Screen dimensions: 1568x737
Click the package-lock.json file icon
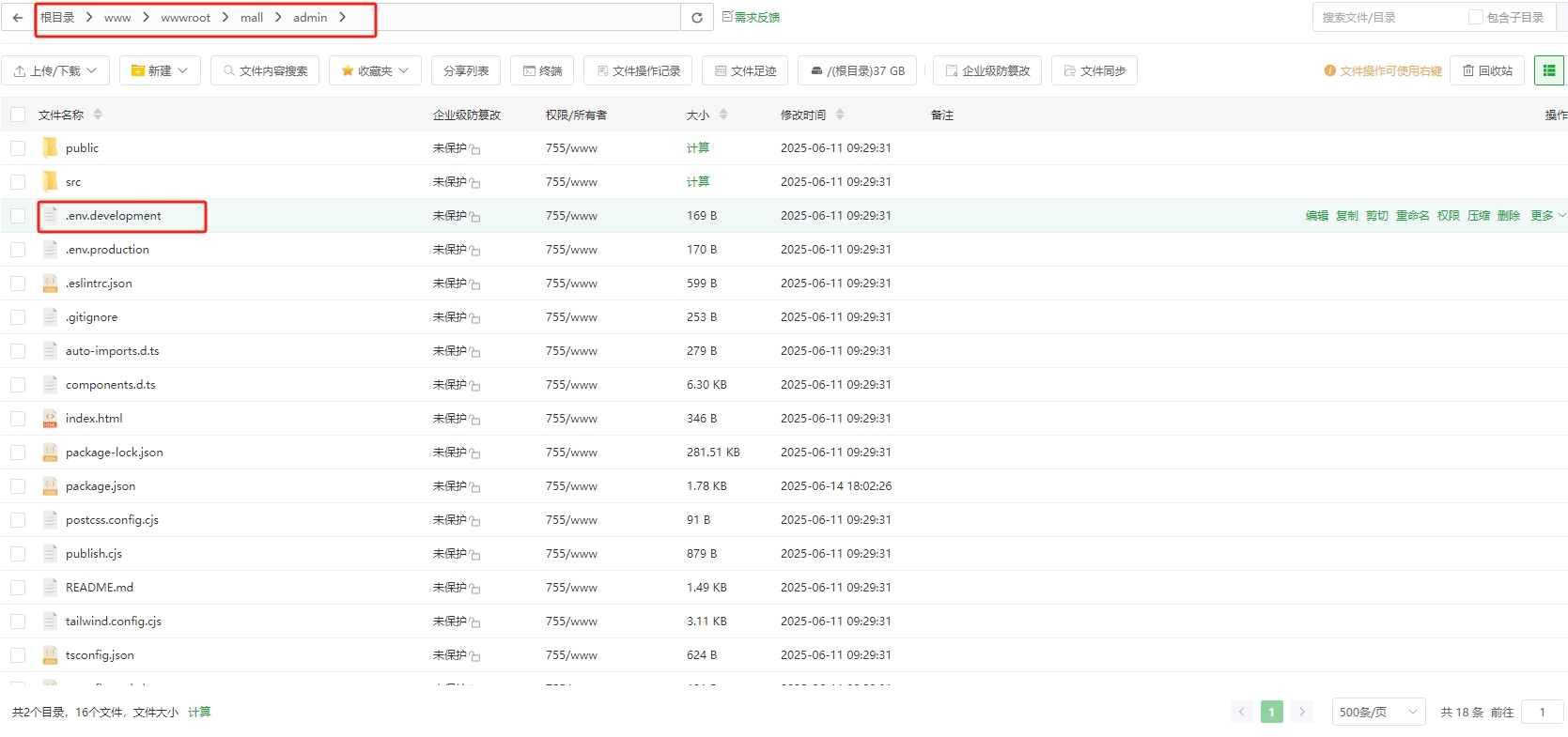(x=50, y=452)
